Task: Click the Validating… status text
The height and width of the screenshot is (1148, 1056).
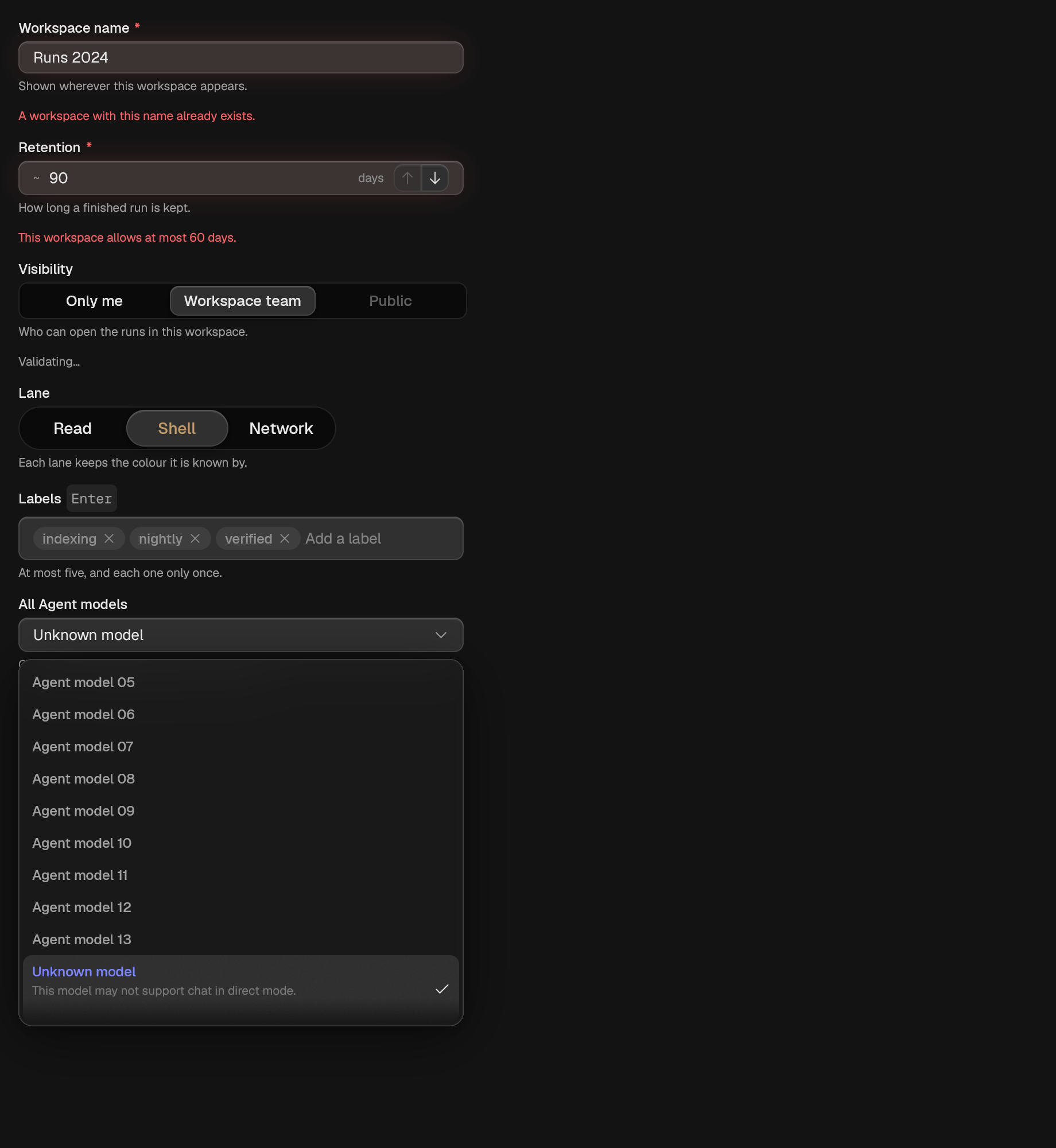Action: click(49, 362)
